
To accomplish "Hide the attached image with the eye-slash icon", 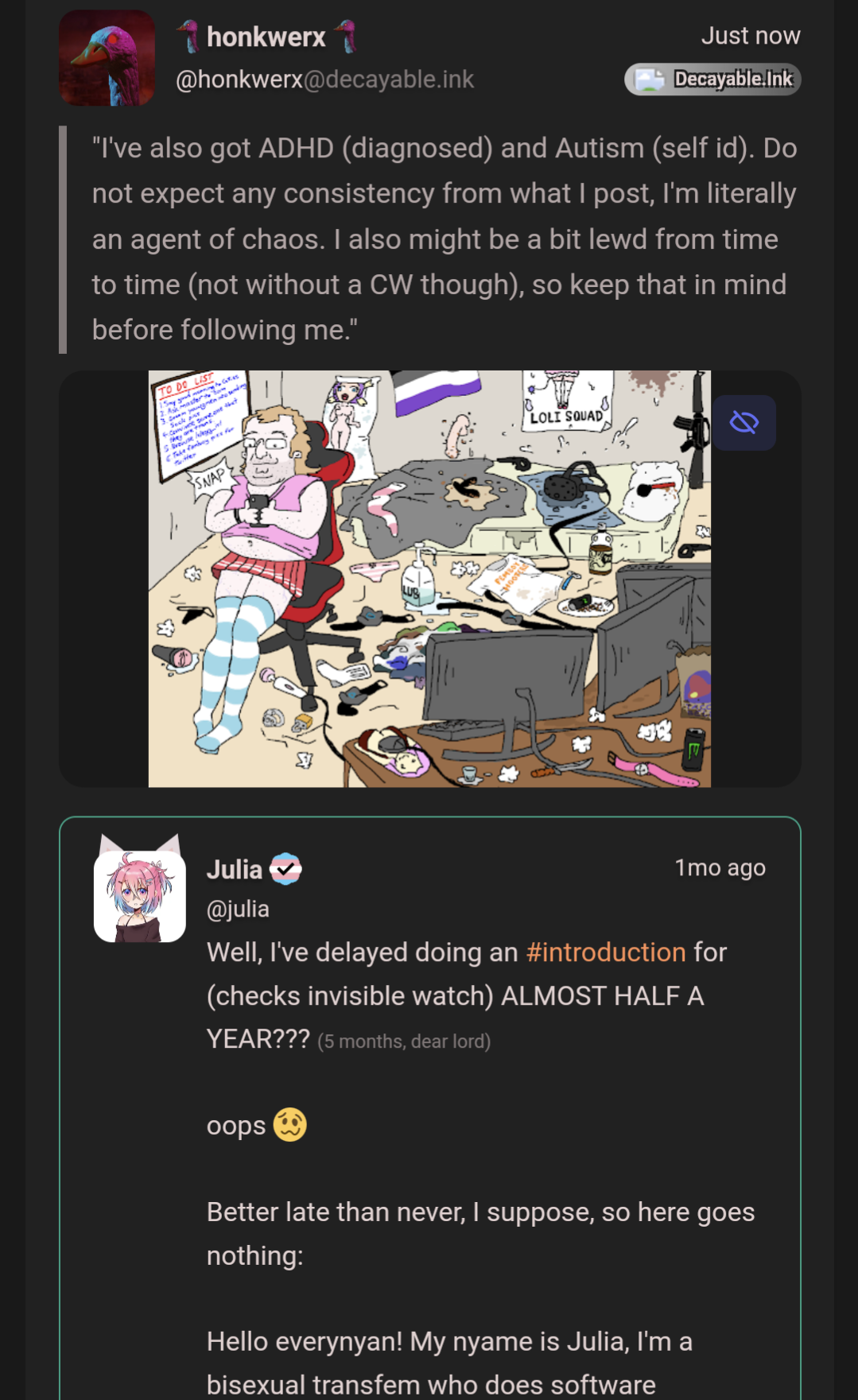I will 743,423.
